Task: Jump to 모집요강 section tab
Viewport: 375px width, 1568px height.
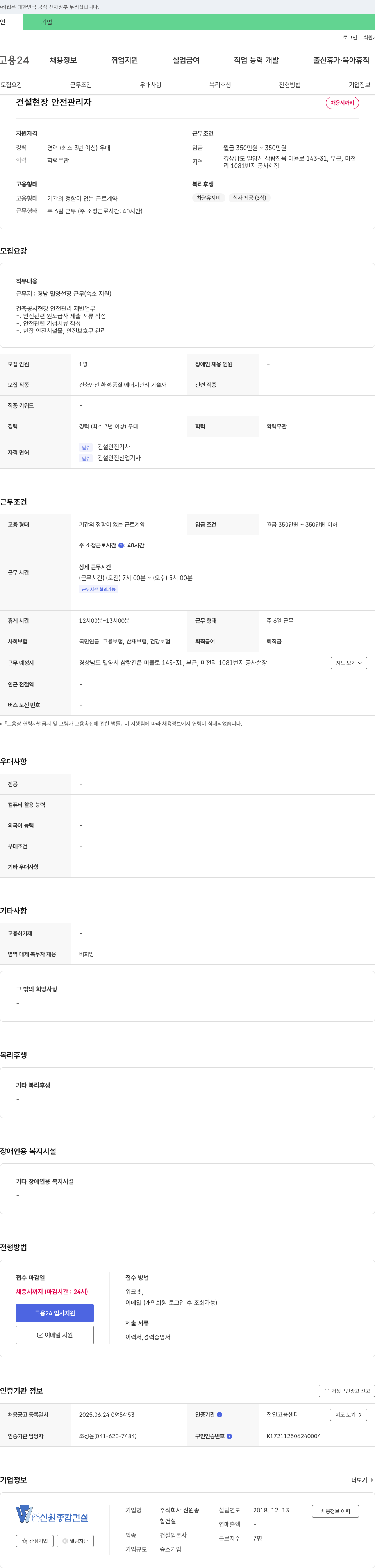Action: pyautogui.click(x=11, y=84)
